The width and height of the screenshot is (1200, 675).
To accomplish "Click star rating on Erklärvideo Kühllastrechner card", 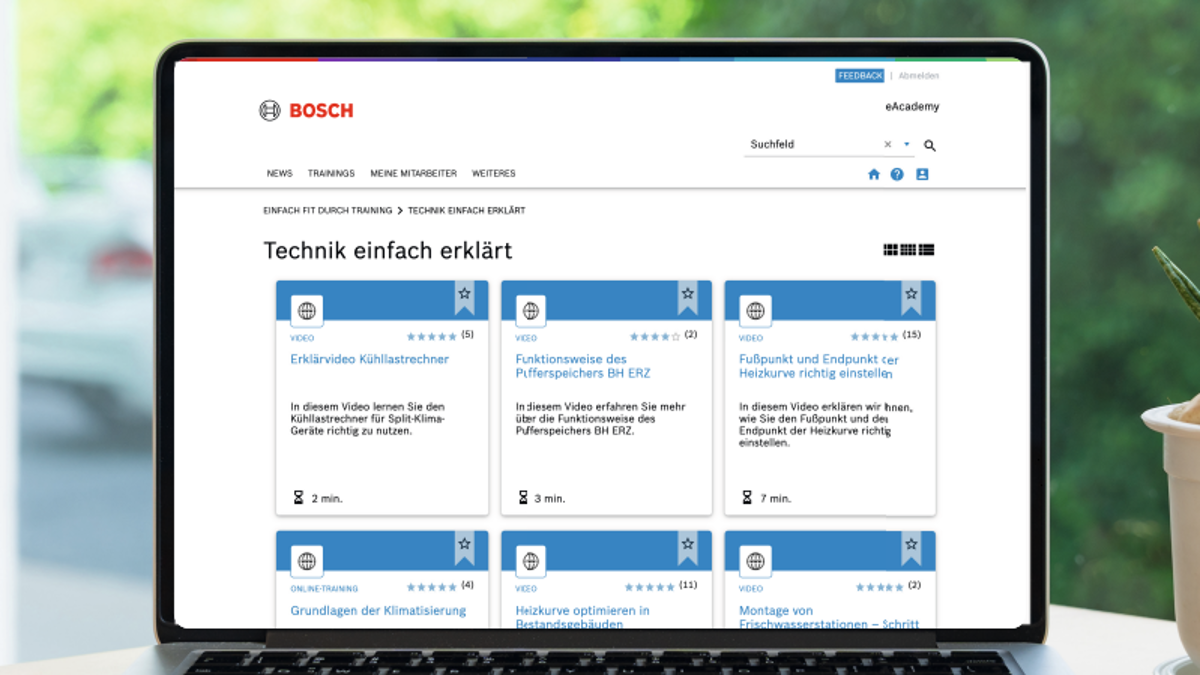I will (x=432, y=337).
